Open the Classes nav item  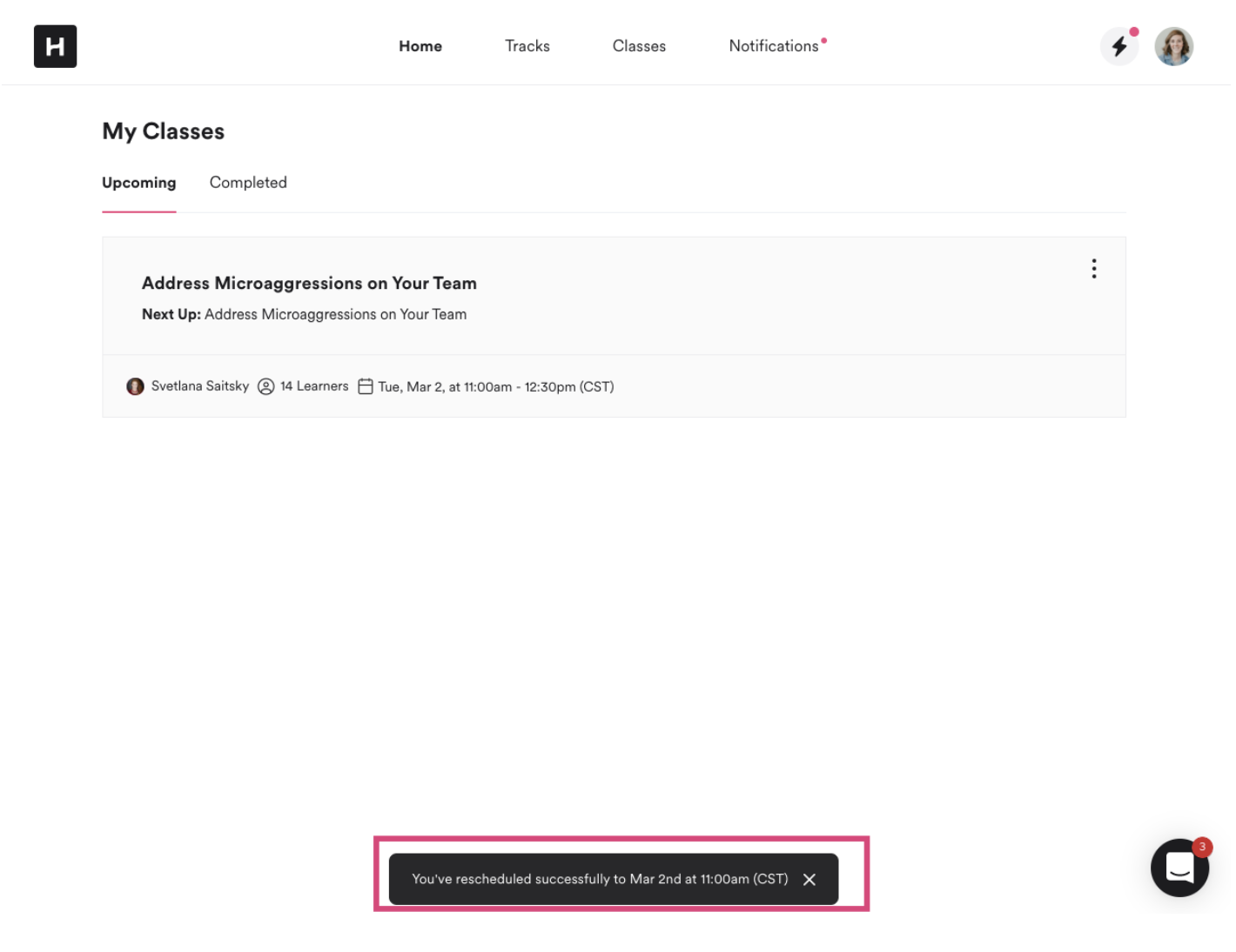[x=639, y=46]
